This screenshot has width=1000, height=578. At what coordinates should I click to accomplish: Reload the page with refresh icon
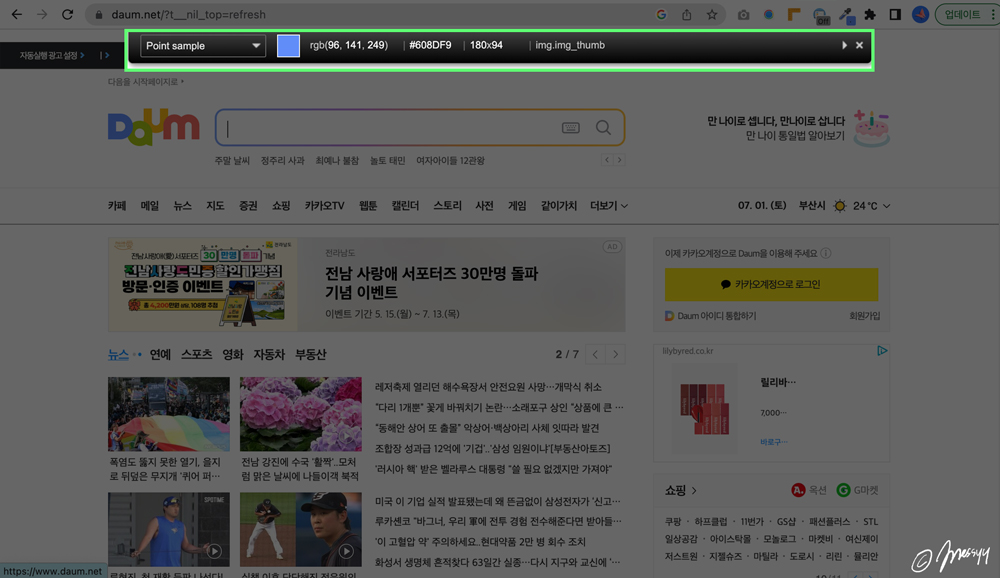(67, 14)
